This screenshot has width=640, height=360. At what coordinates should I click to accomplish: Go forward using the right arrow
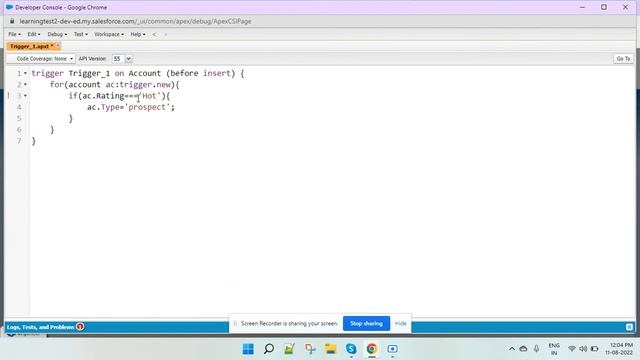click(165, 34)
